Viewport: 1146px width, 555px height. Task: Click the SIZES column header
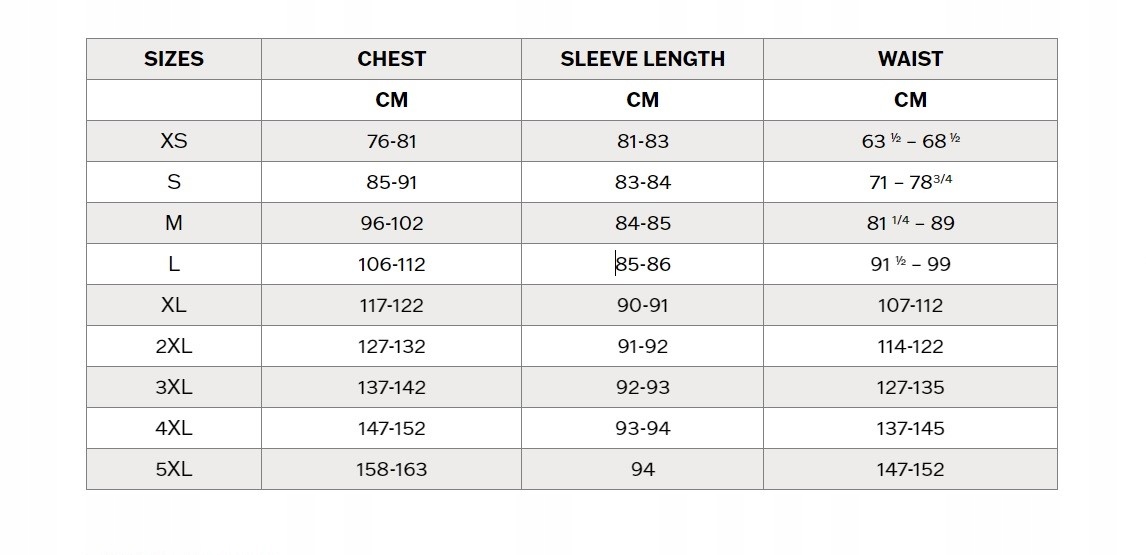pos(174,59)
